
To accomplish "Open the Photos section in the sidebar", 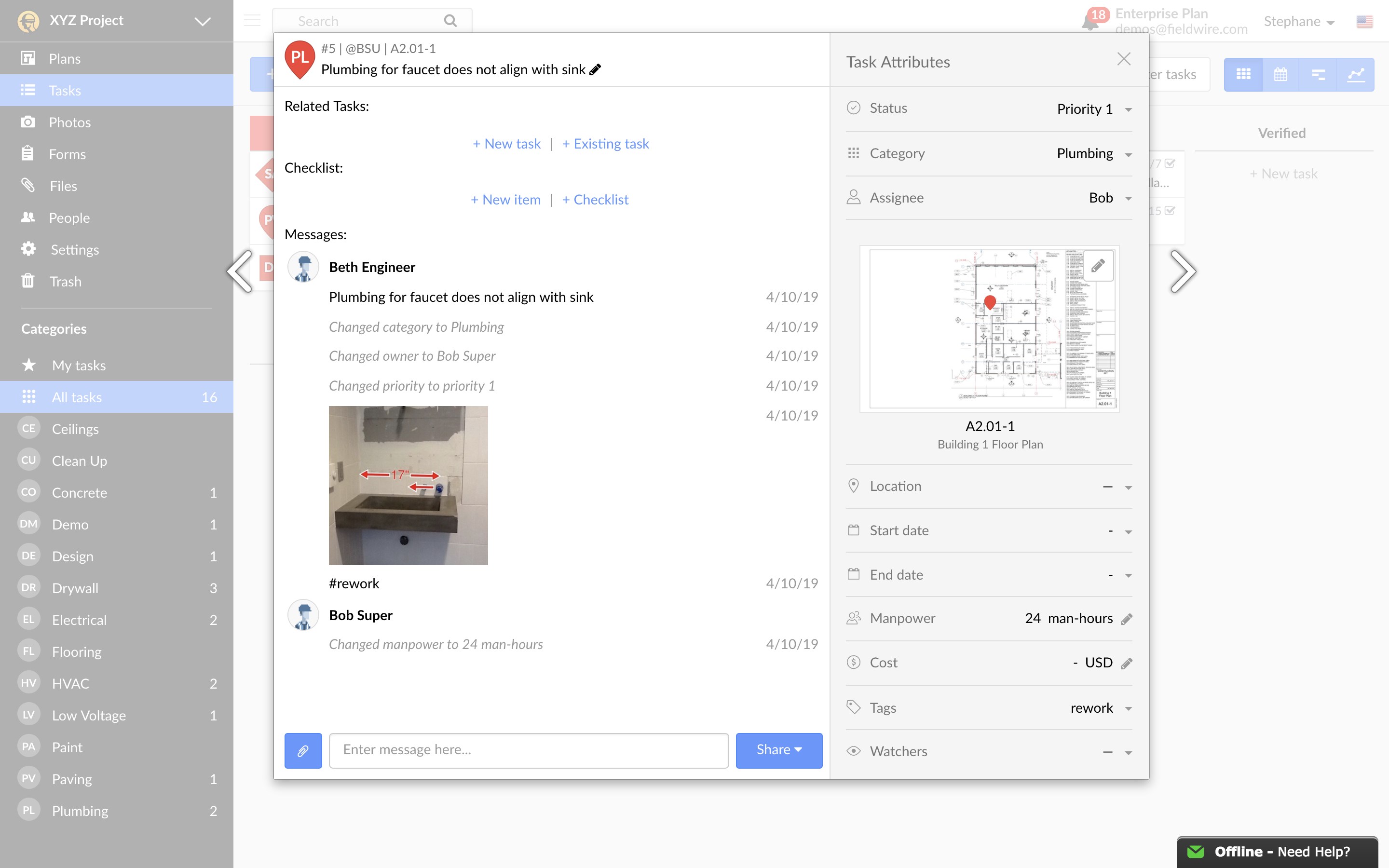I will [x=70, y=122].
